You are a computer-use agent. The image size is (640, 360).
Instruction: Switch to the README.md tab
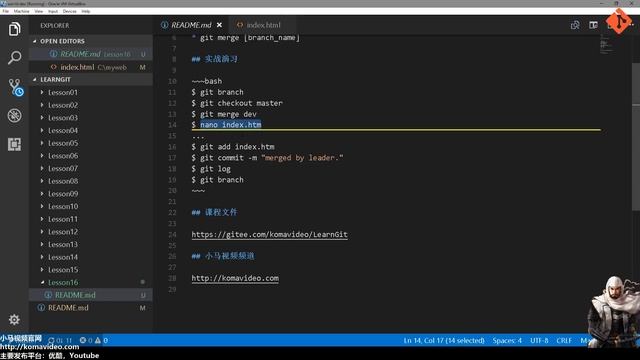[x=191, y=25]
